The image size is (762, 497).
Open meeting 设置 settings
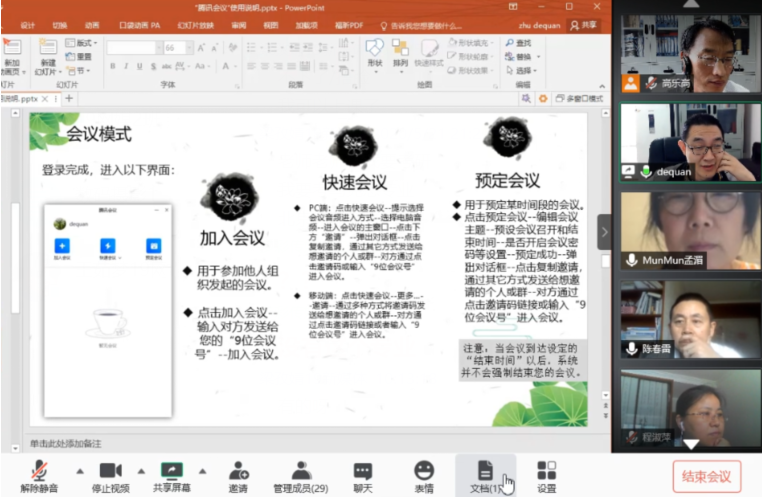(x=546, y=477)
